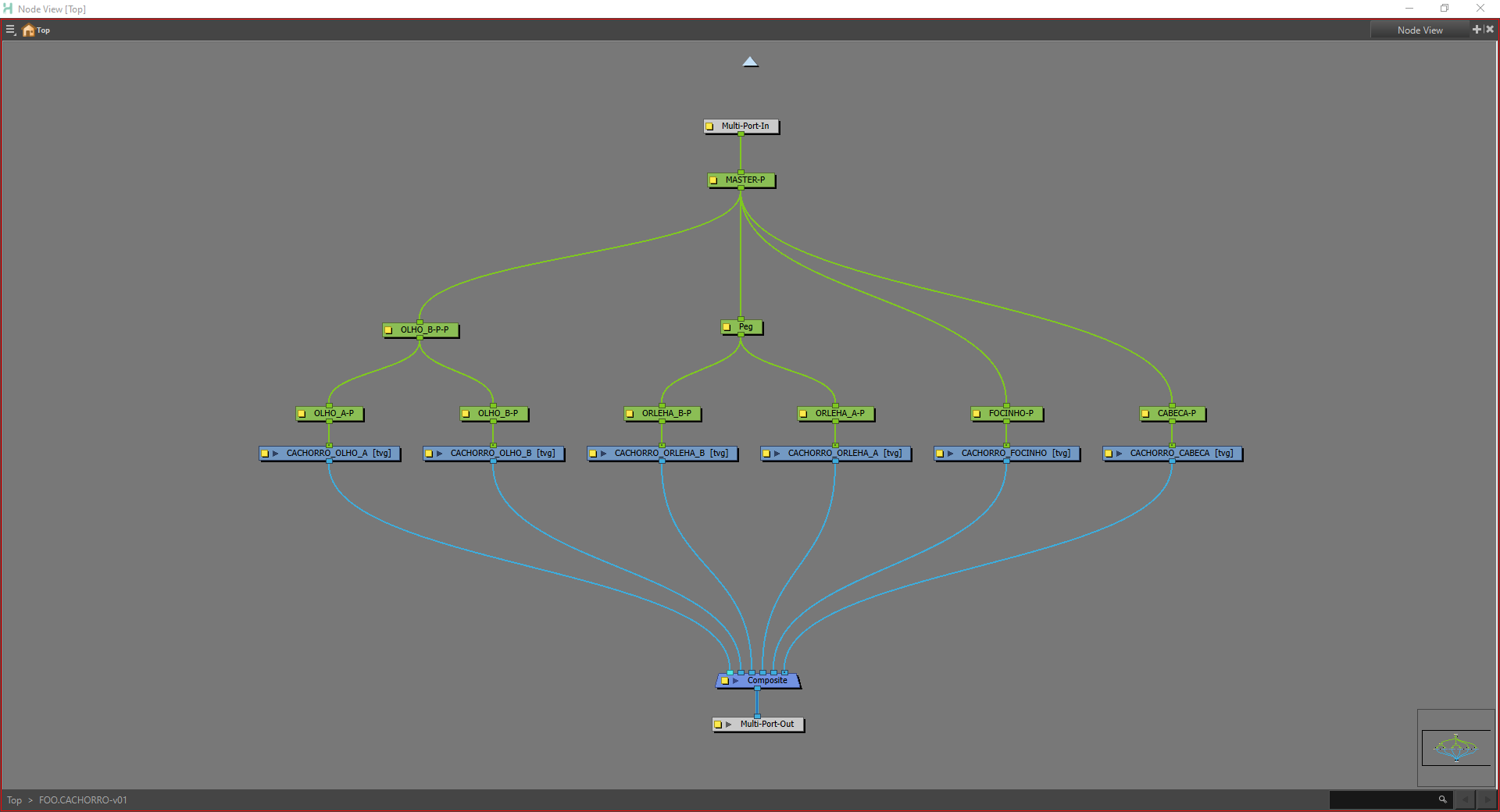This screenshot has width=1500, height=812.
Task: Expand arrow on Multi-Port-Out node
Action: [x=729, y=725]
